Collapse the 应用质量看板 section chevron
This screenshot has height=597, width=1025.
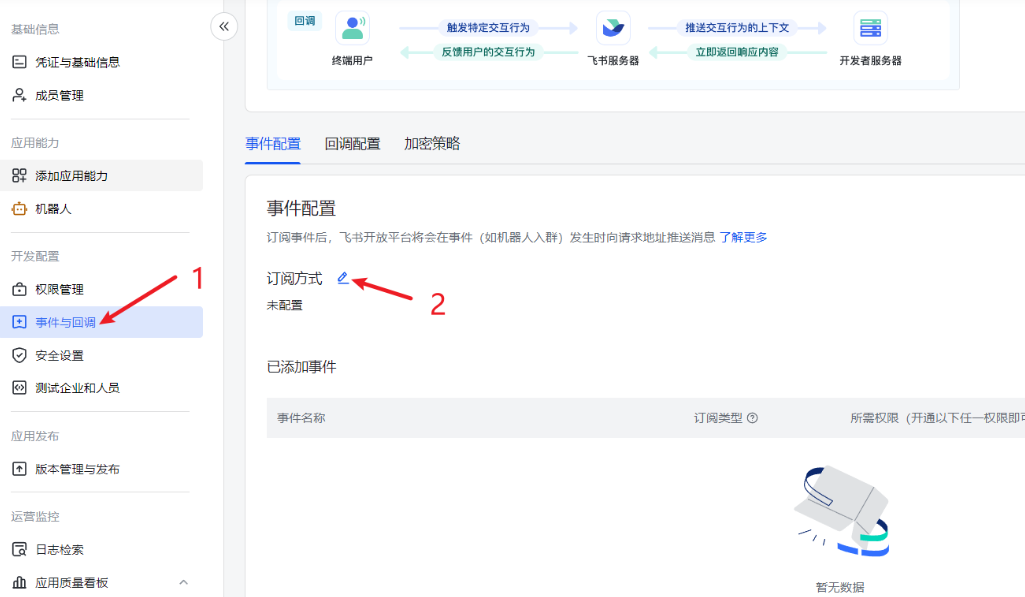coord(183,582)
